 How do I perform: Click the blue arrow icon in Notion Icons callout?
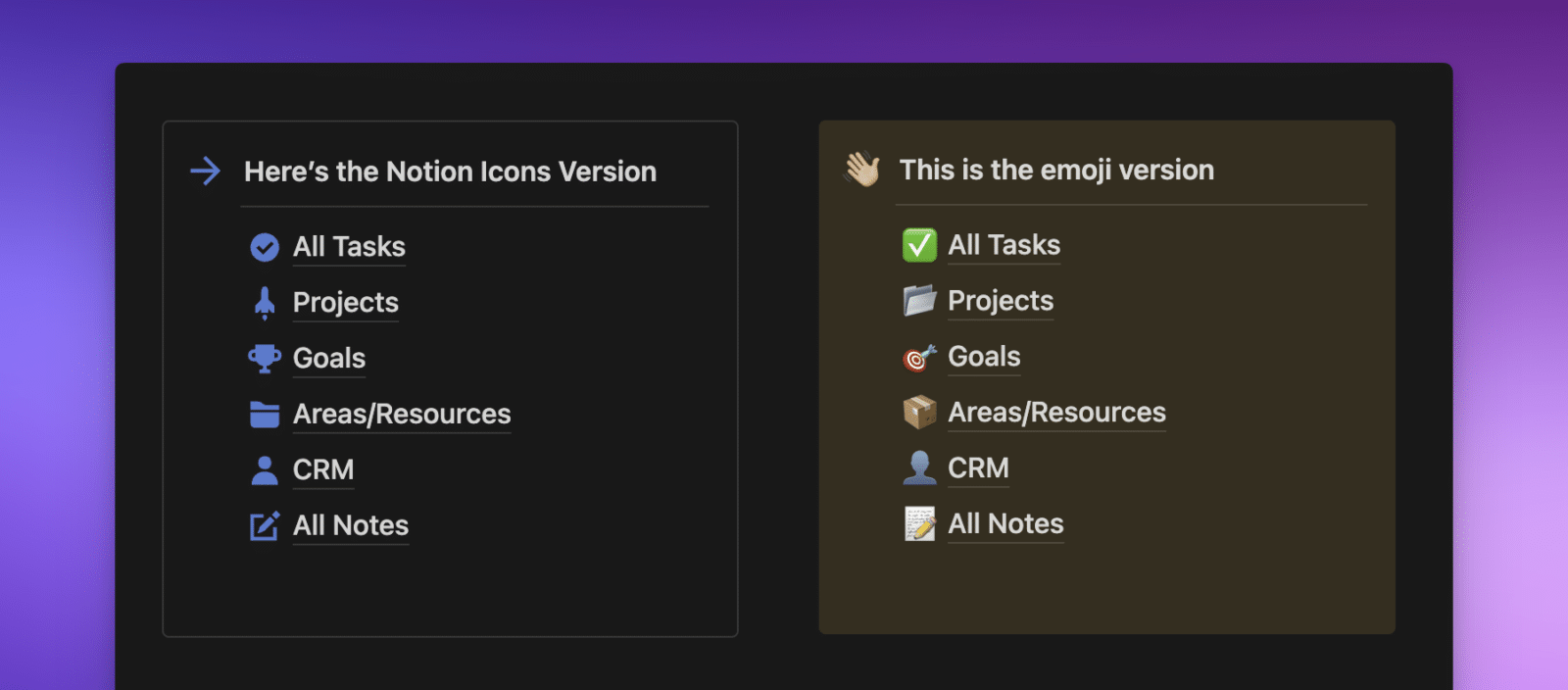(x=206, y=172)
